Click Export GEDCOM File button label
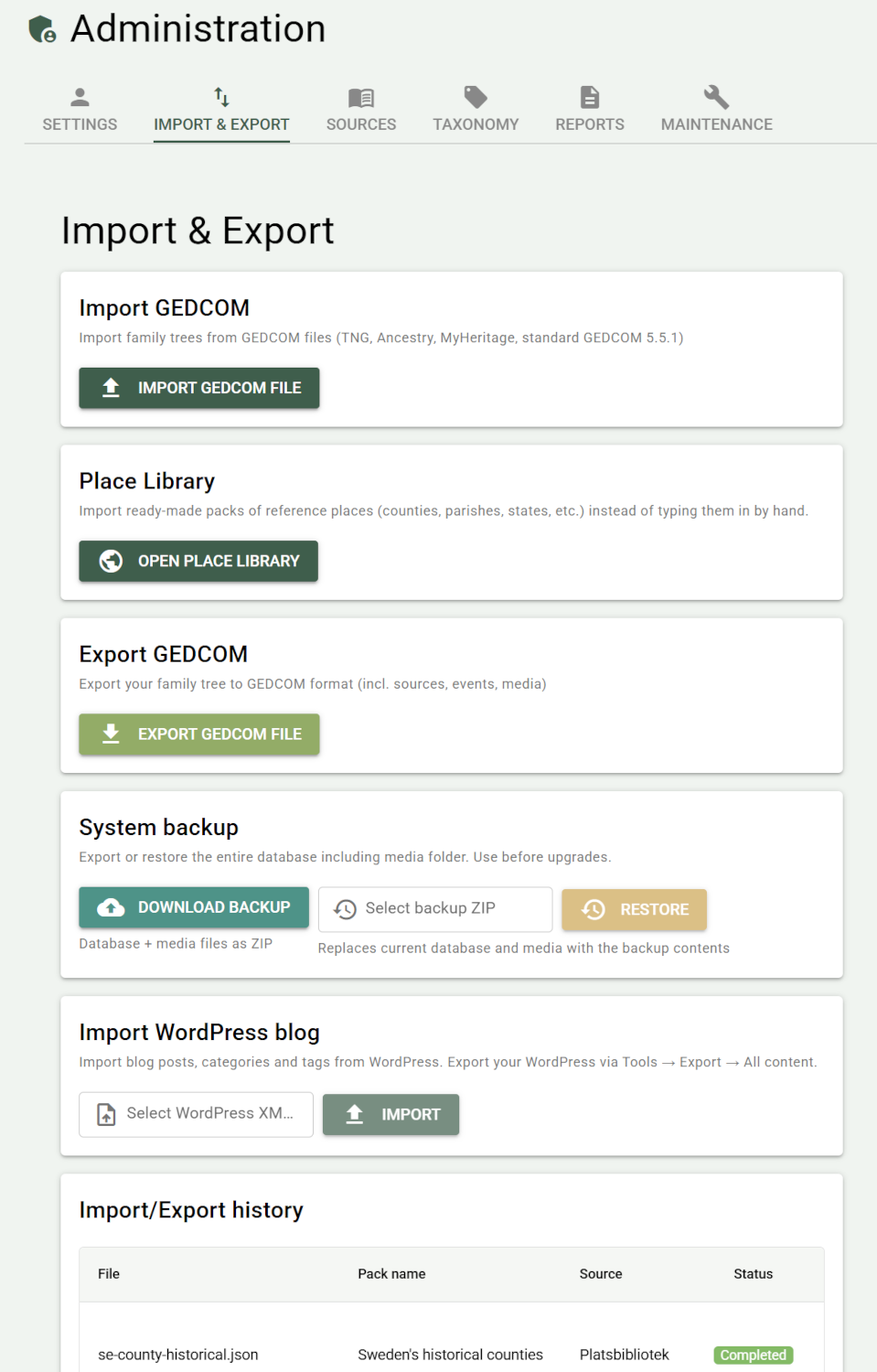The image size is (877, 1372). point(219,734)
